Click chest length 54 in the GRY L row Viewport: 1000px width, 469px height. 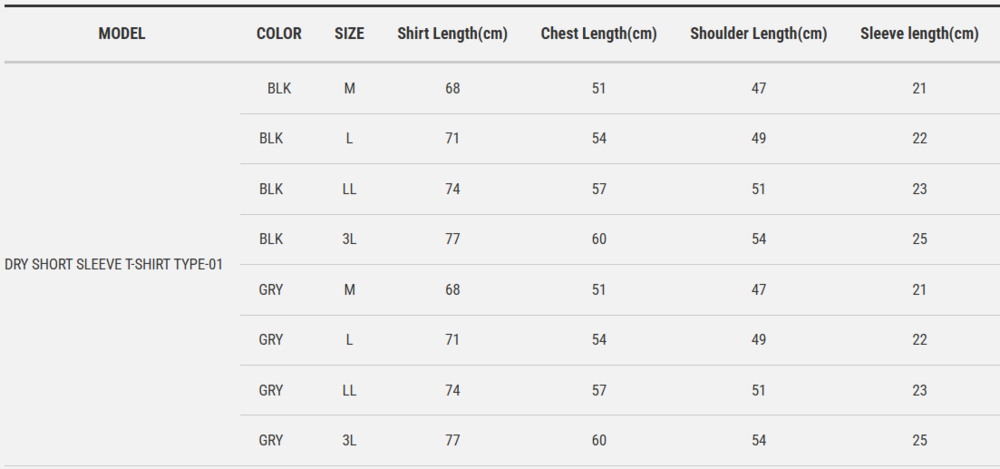[x=599, y=340]
